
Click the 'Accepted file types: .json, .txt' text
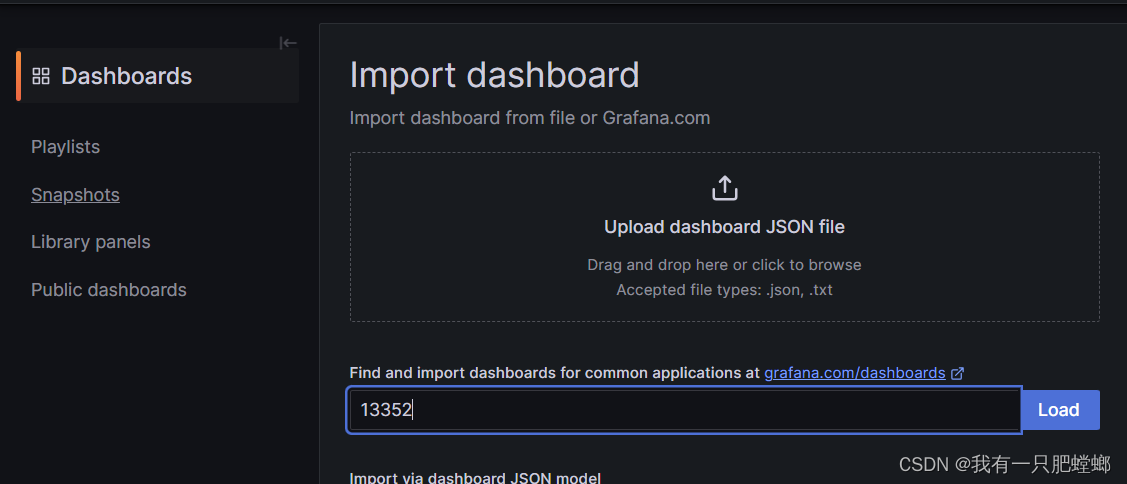tap(724, 291)
